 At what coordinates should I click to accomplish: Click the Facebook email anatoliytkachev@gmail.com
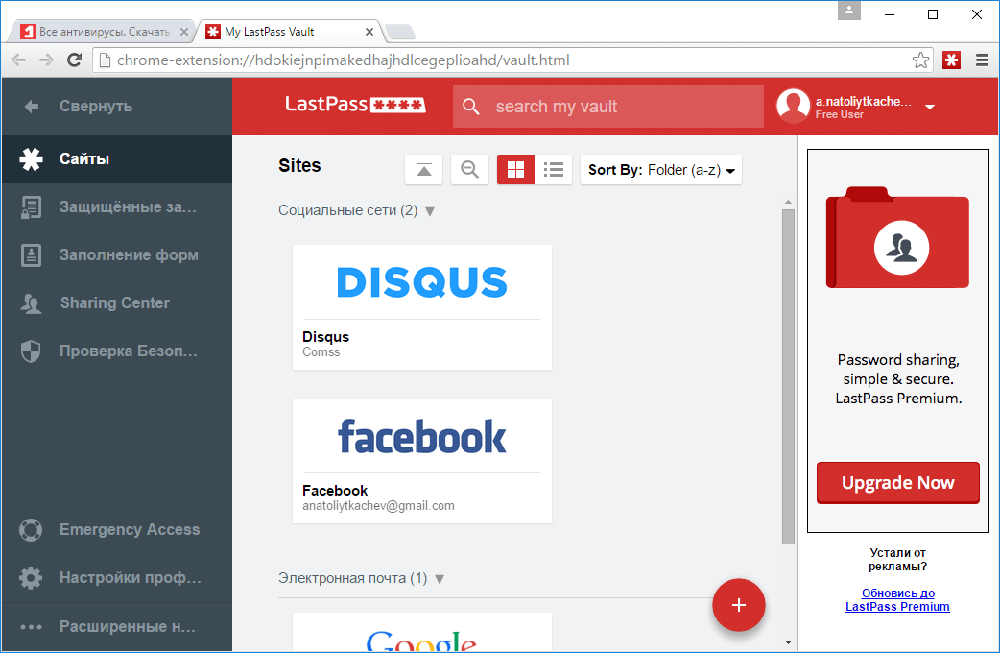378,506
